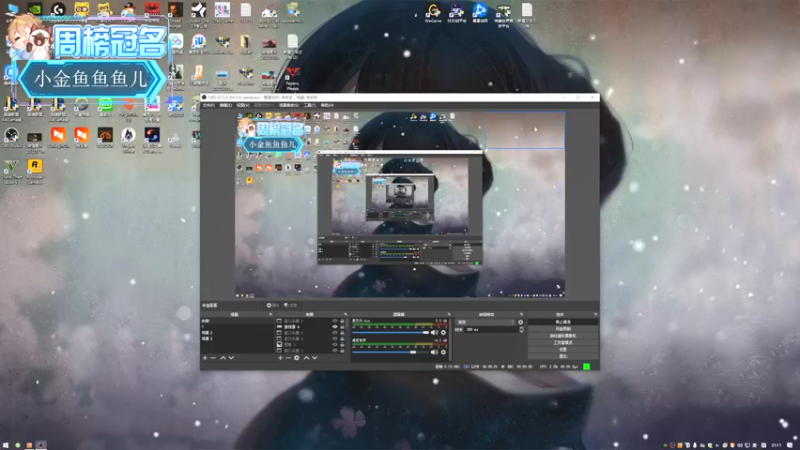Add a new scene with the plus icon

205,358
